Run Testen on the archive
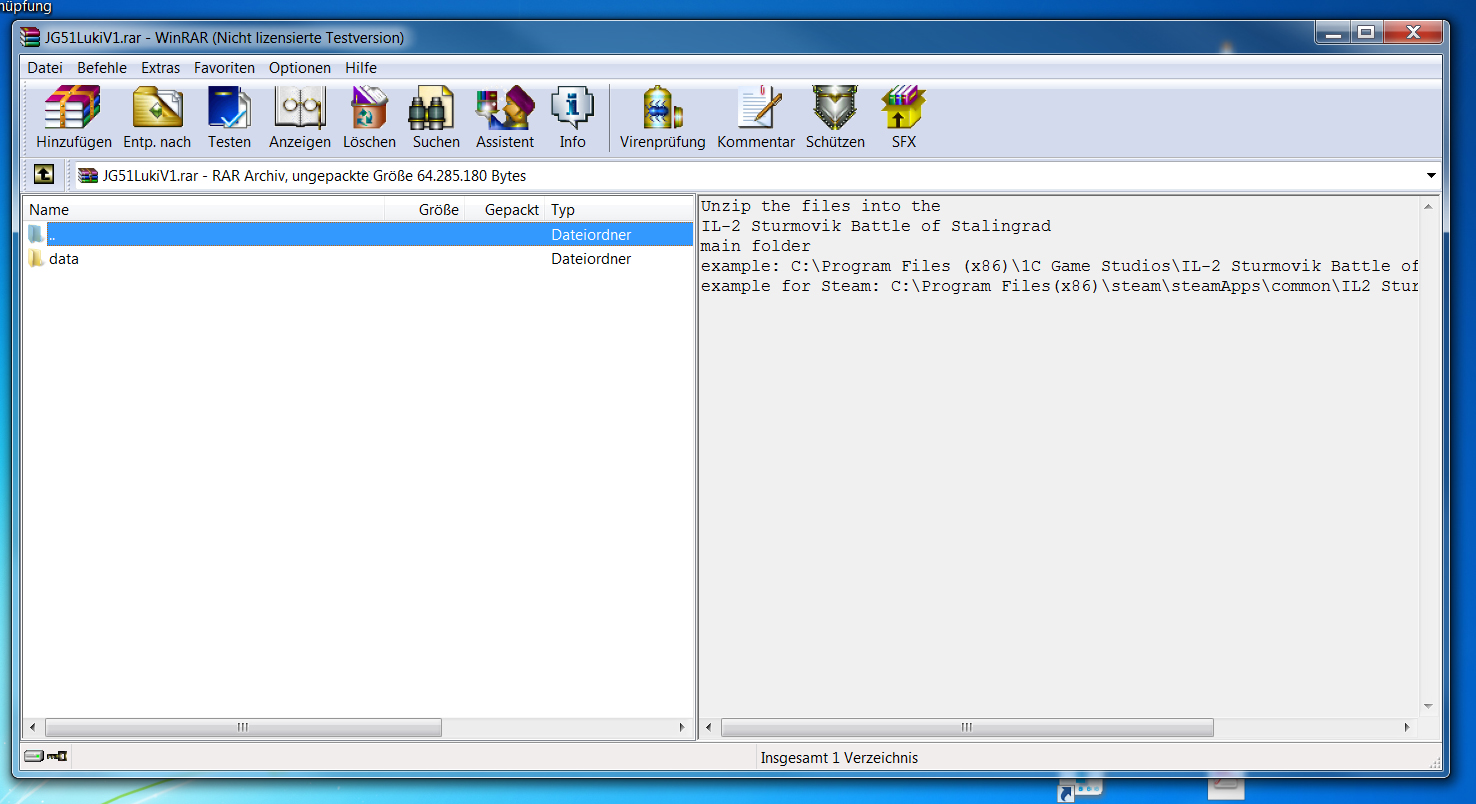Screen dimensions: 1476x804 [x=229, y=118]
